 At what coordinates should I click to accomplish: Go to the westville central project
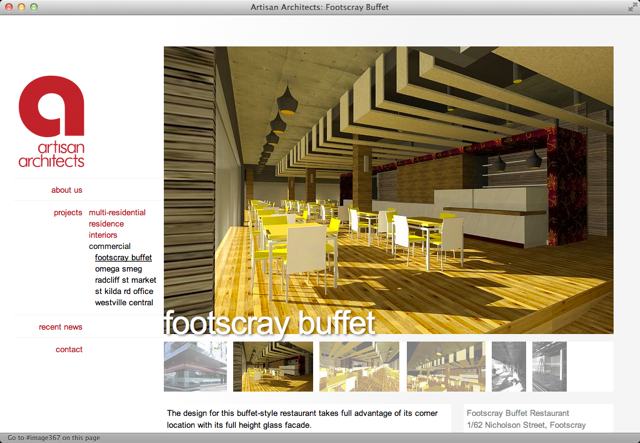point(124,302)
